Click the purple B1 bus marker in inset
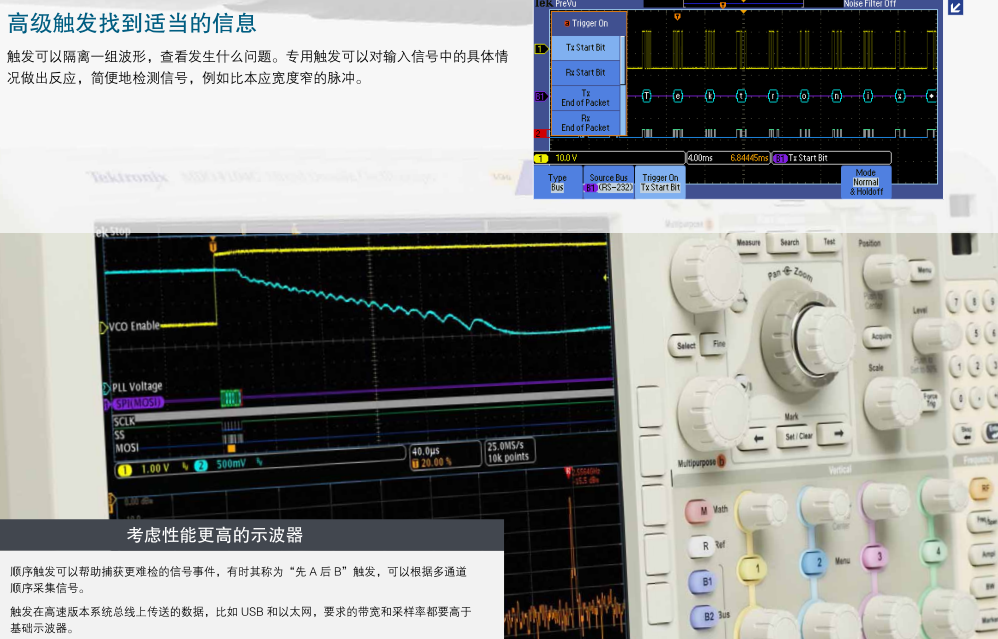 tap(540, 97)
